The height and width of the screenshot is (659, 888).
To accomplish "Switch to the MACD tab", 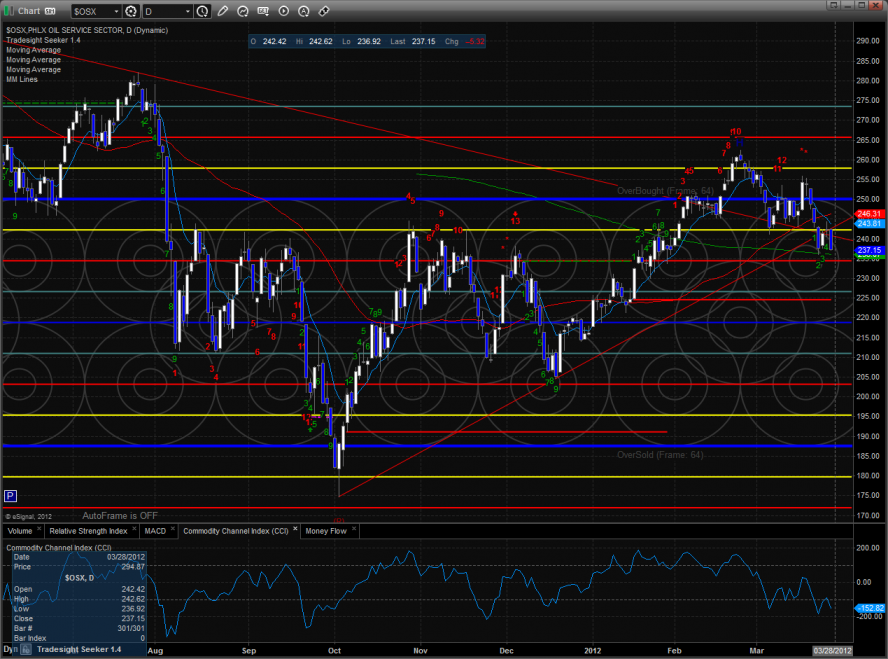I will click(154, 531).
